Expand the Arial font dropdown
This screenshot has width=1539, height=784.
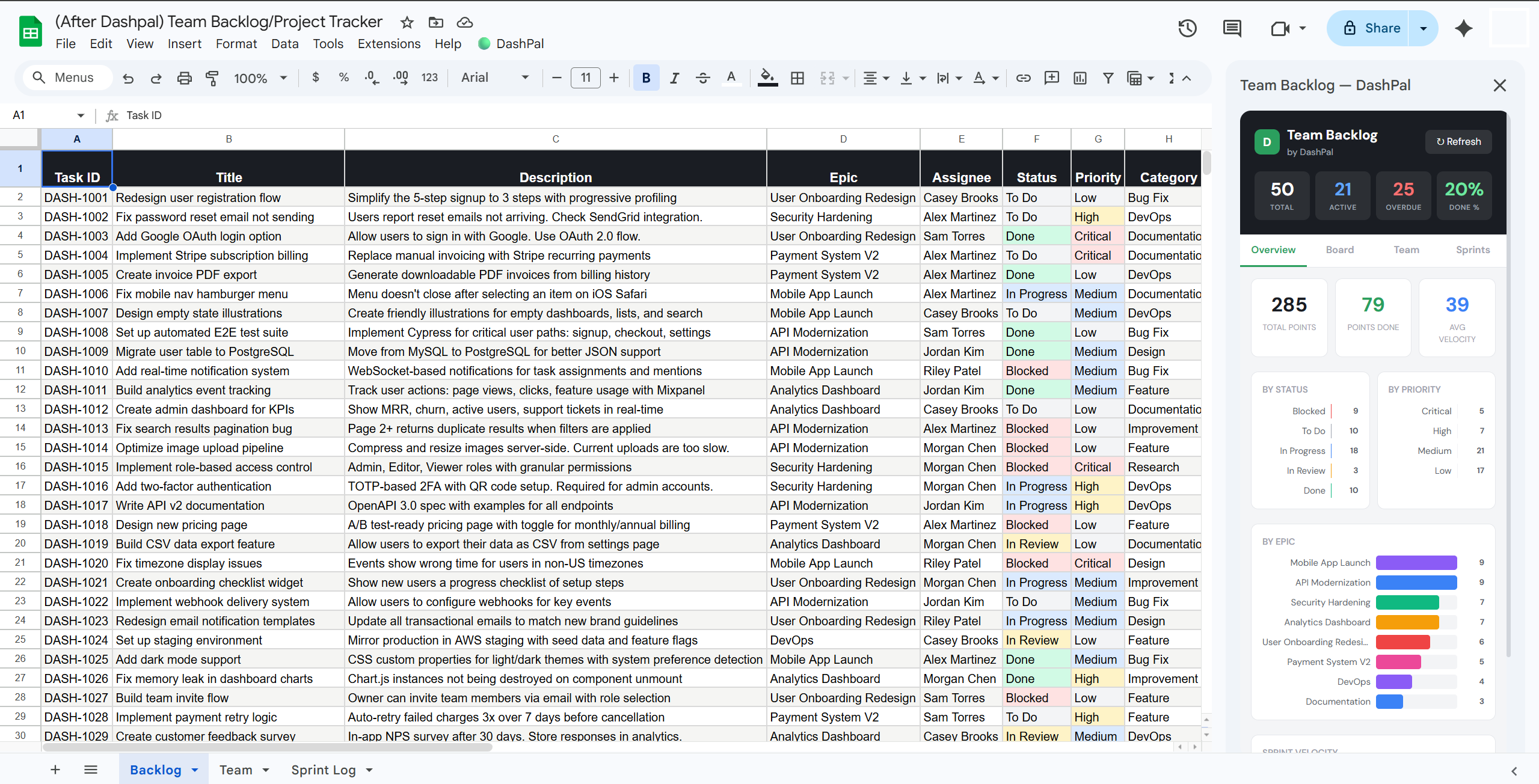pos(495,78)
